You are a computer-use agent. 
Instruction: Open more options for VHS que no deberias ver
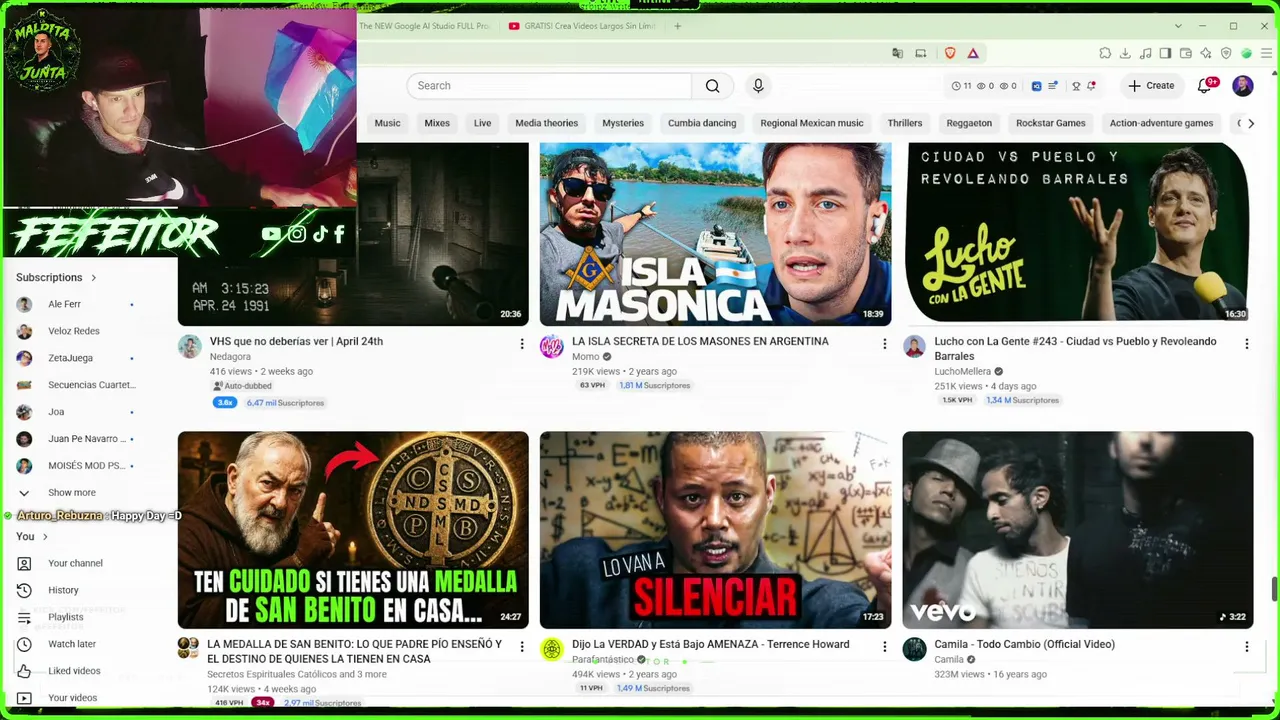coord(521,344)
